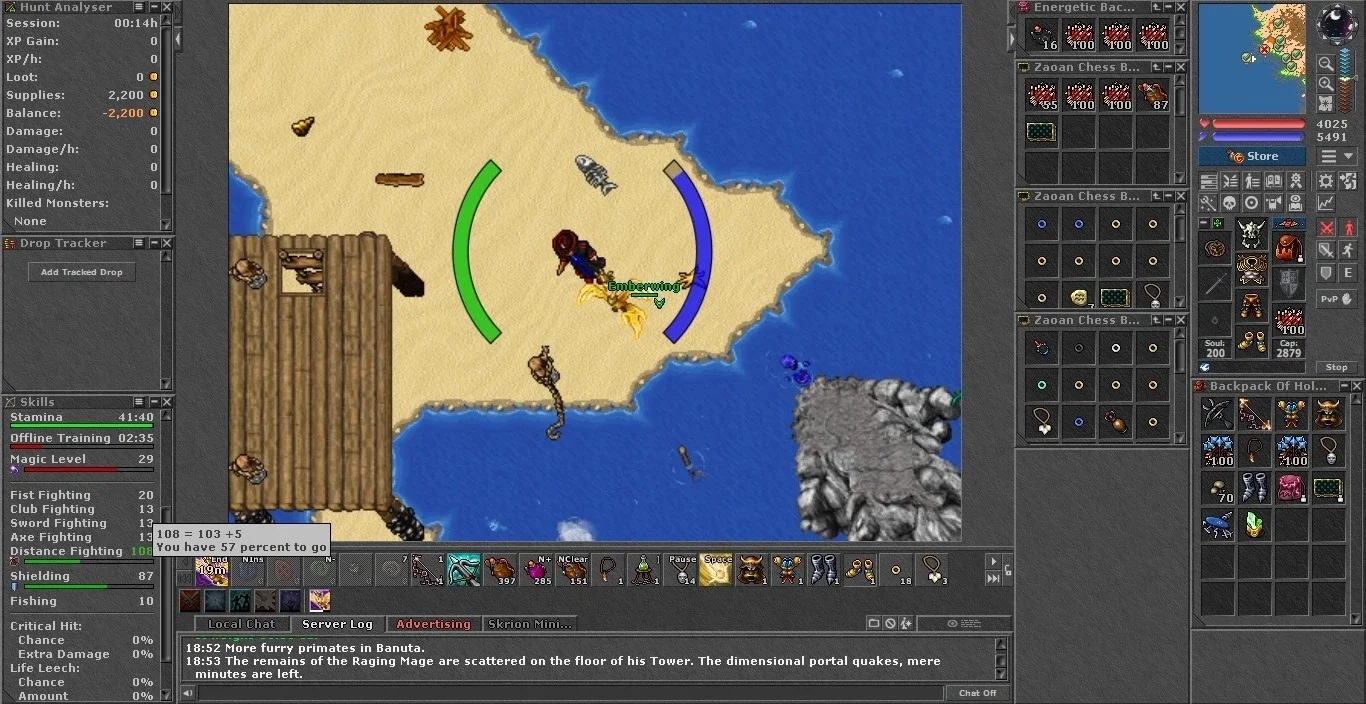Open Hunt Analyser panel menu icon
1366x704 pixels.
click(x=140, y=7)
